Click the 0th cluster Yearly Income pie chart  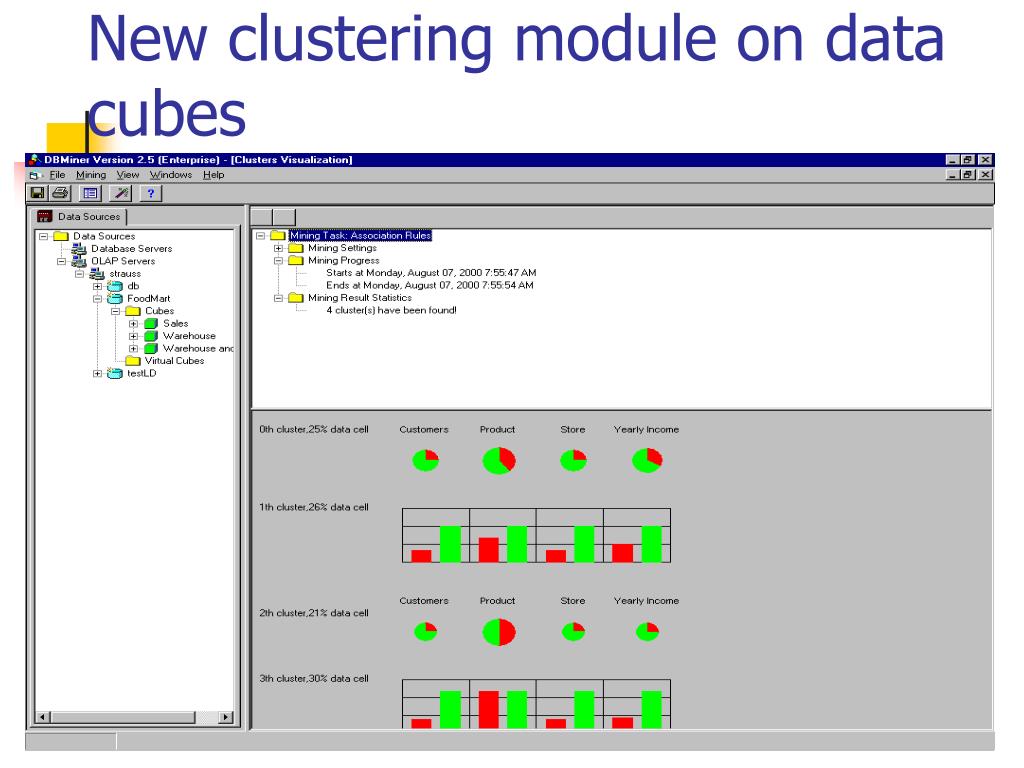point(647,460)
